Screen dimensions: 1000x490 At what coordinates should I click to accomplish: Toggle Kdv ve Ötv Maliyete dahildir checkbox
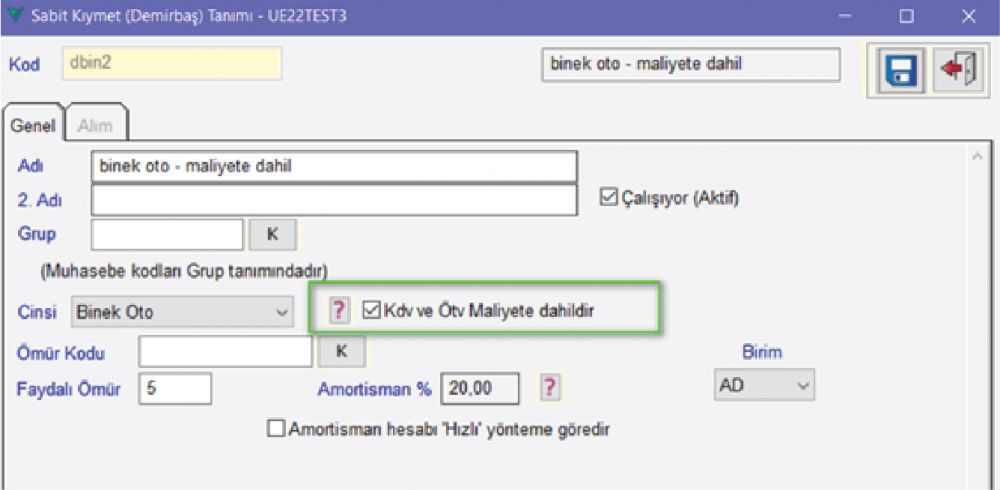click(373, 311)
